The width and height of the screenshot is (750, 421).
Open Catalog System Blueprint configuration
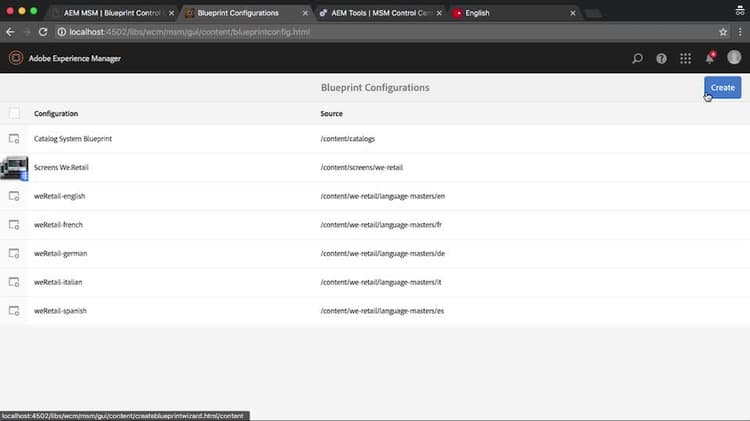(73, 139)
